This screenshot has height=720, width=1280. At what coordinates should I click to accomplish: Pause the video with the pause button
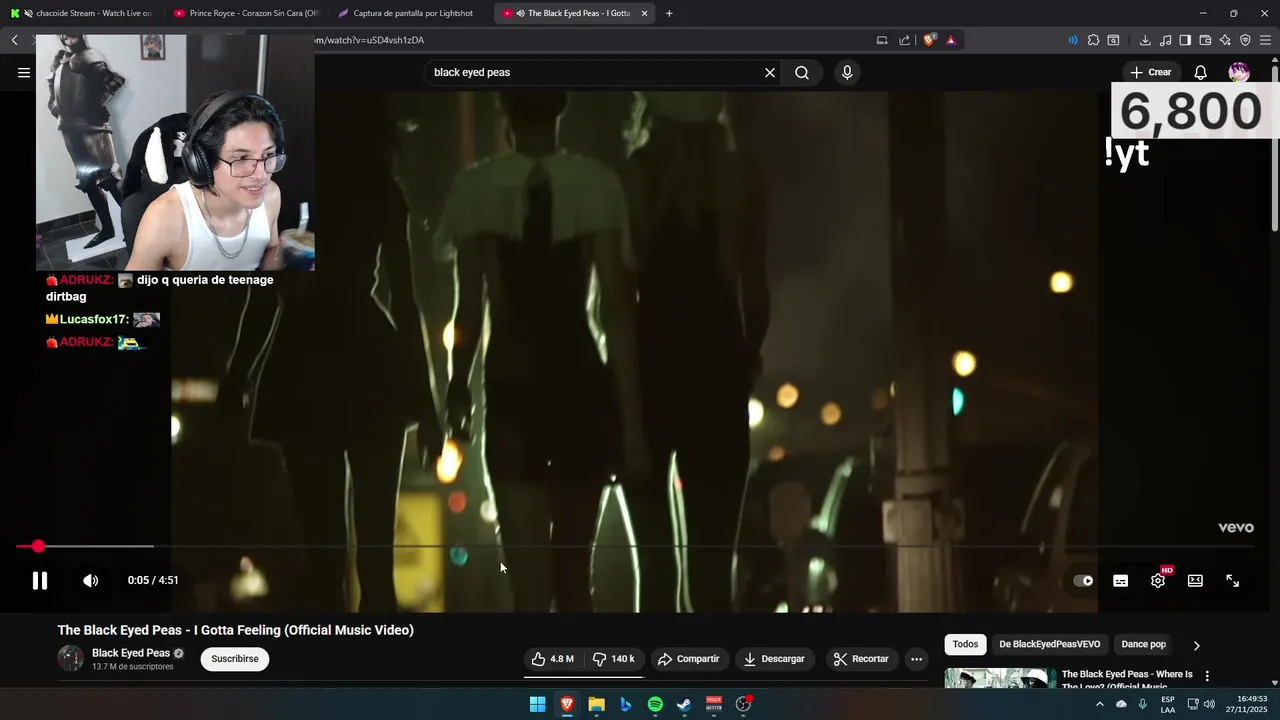[40, 580]
